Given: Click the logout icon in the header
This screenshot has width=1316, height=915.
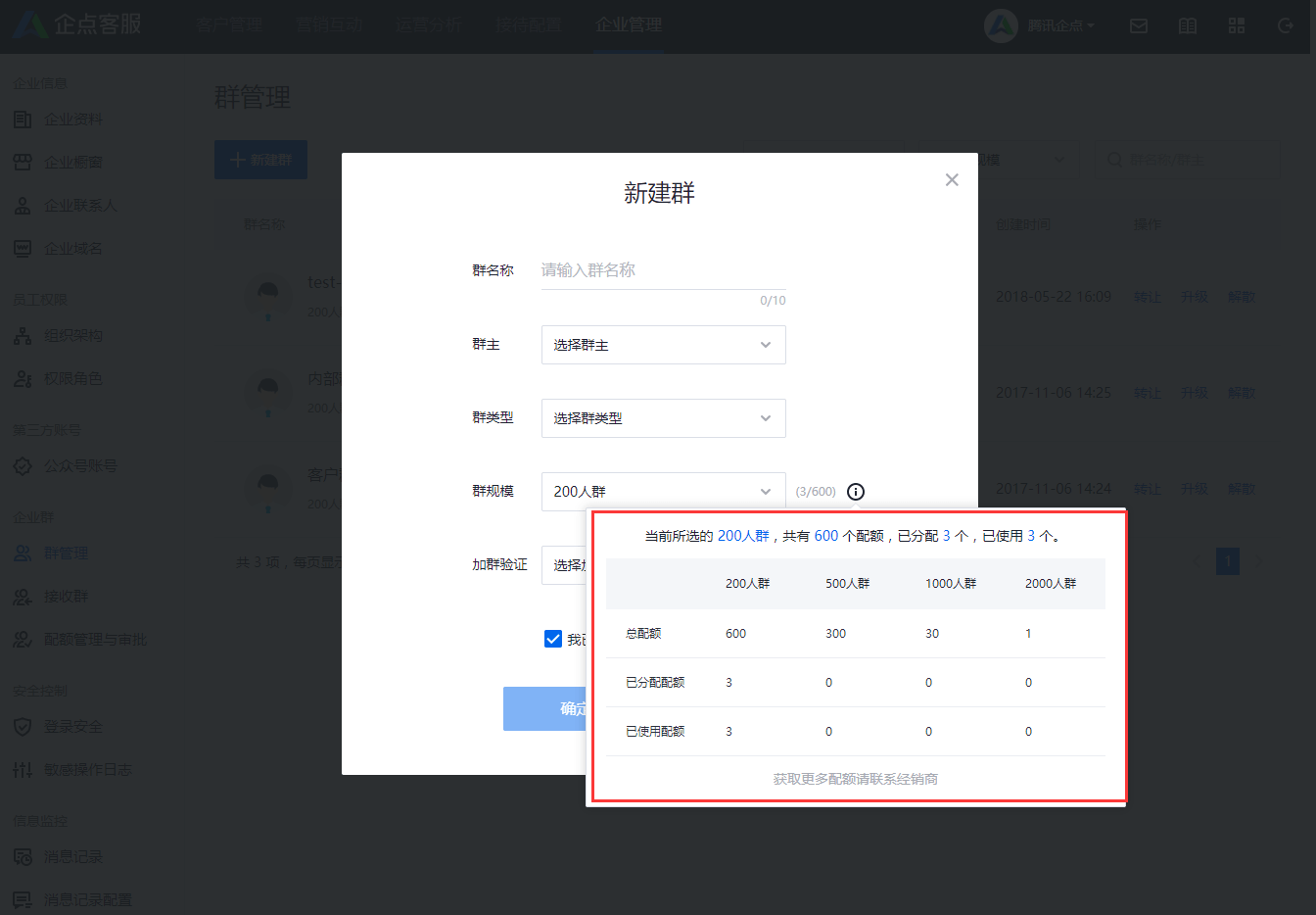Looking at the screenshot, I should pos(1287,25).
